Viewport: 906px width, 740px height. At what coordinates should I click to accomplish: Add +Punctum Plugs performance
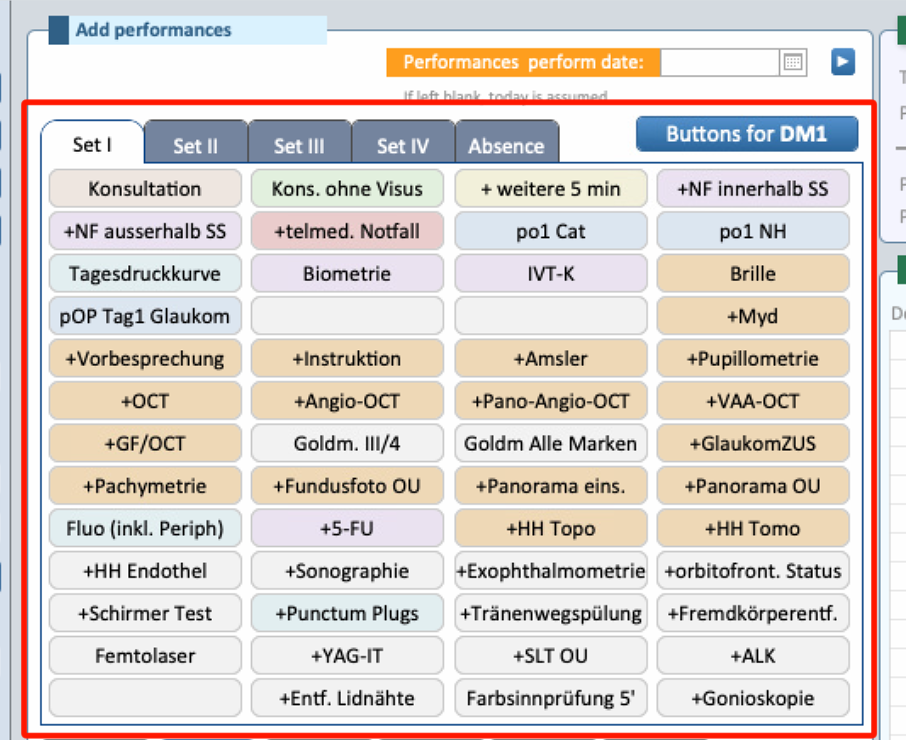347,613
